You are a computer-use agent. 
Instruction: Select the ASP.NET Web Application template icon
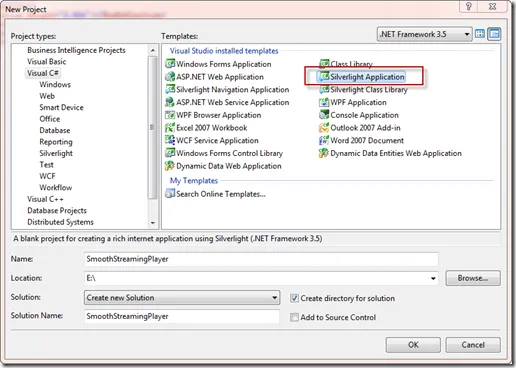170,77
